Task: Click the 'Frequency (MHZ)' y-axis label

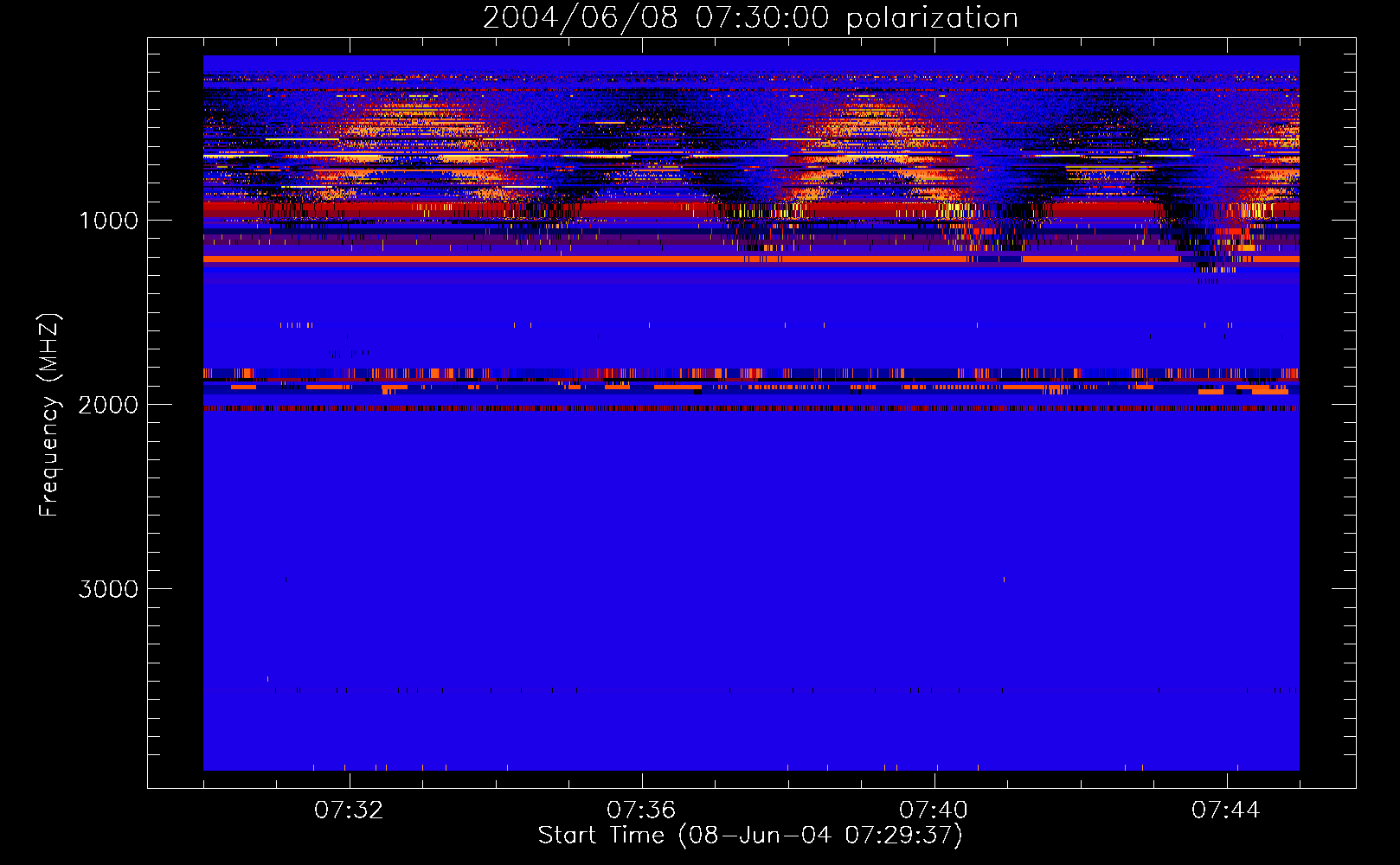Action: [49, 415]
